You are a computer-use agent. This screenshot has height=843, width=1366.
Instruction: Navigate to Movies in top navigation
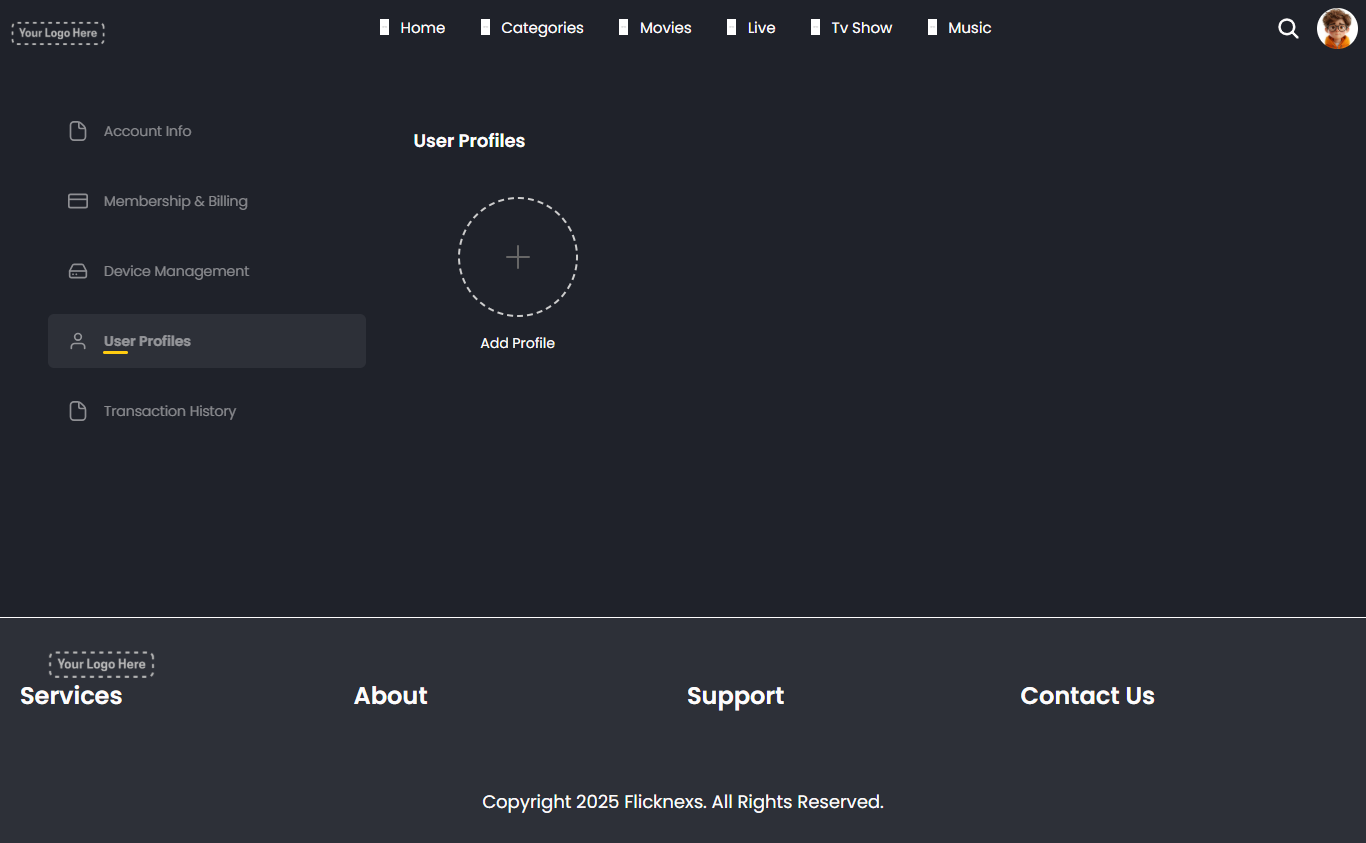click(x=665, y=28)
